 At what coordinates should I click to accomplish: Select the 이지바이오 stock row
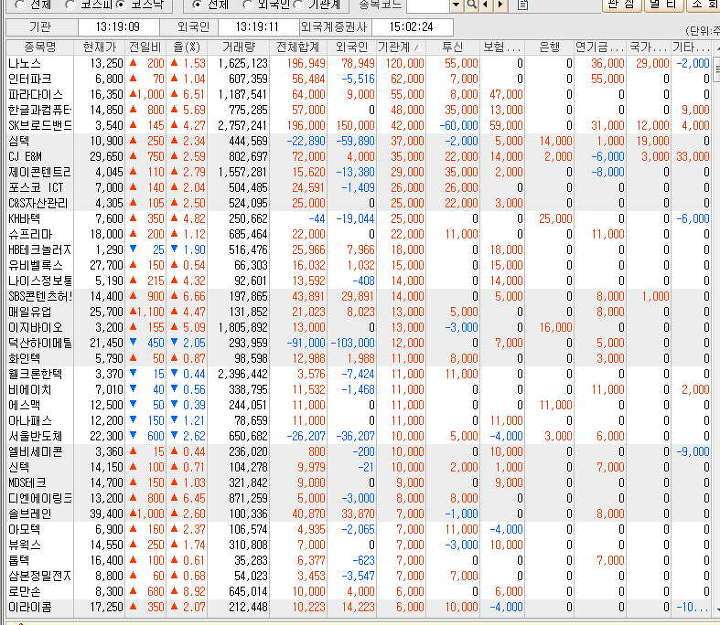360,327
